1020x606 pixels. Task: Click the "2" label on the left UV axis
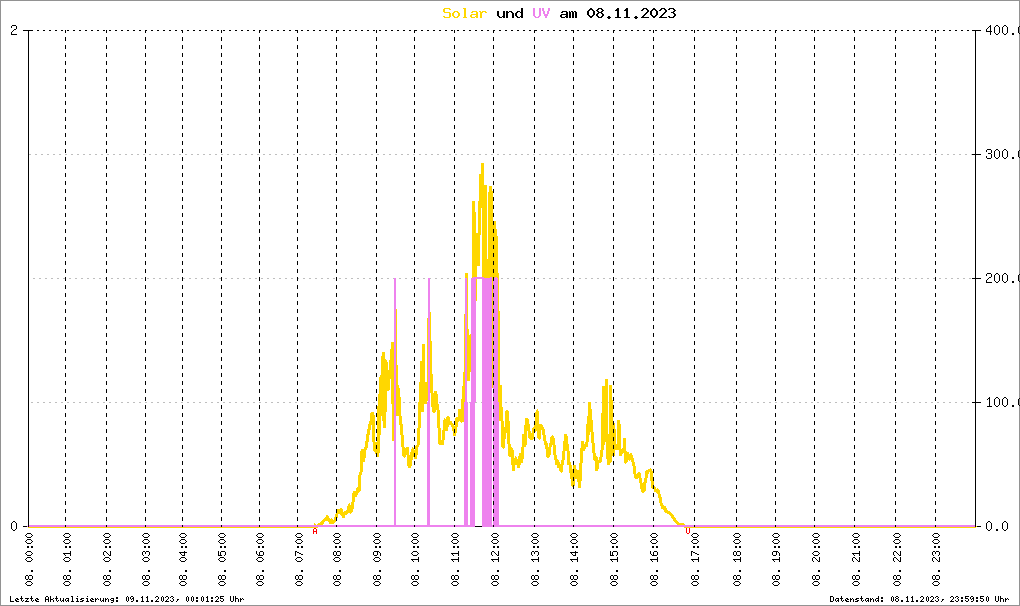click(x=14, y=31)
